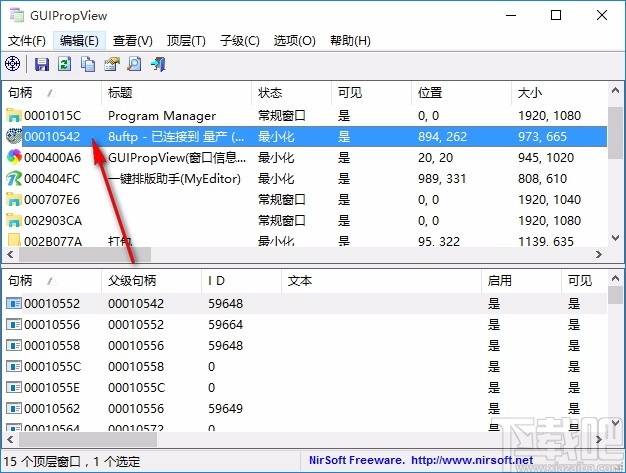The image size is (626, 473).
Task: Select GUIPropView(窗口信息... title cell
Action: click(177, 158)
